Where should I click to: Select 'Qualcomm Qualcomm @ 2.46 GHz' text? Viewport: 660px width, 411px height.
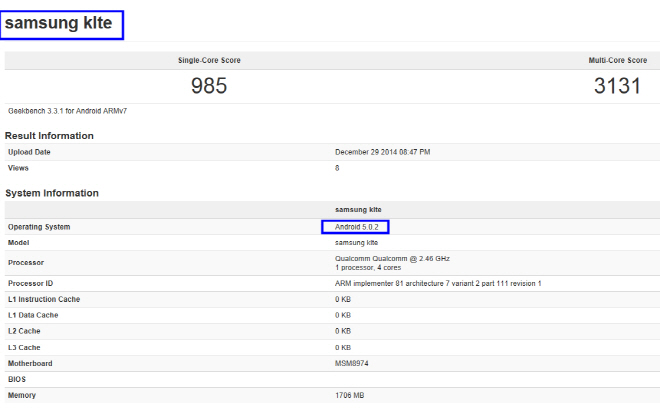(x=392, y=259)
